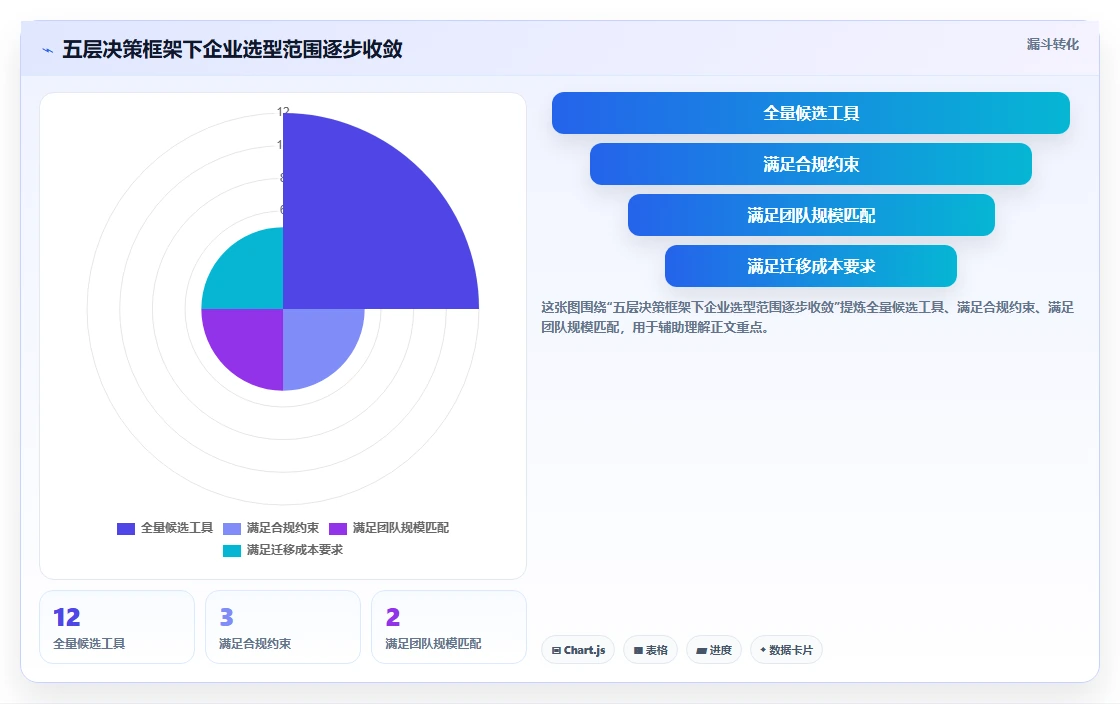
Task: Click the 进度 tag chip
Action: point(714,650)
